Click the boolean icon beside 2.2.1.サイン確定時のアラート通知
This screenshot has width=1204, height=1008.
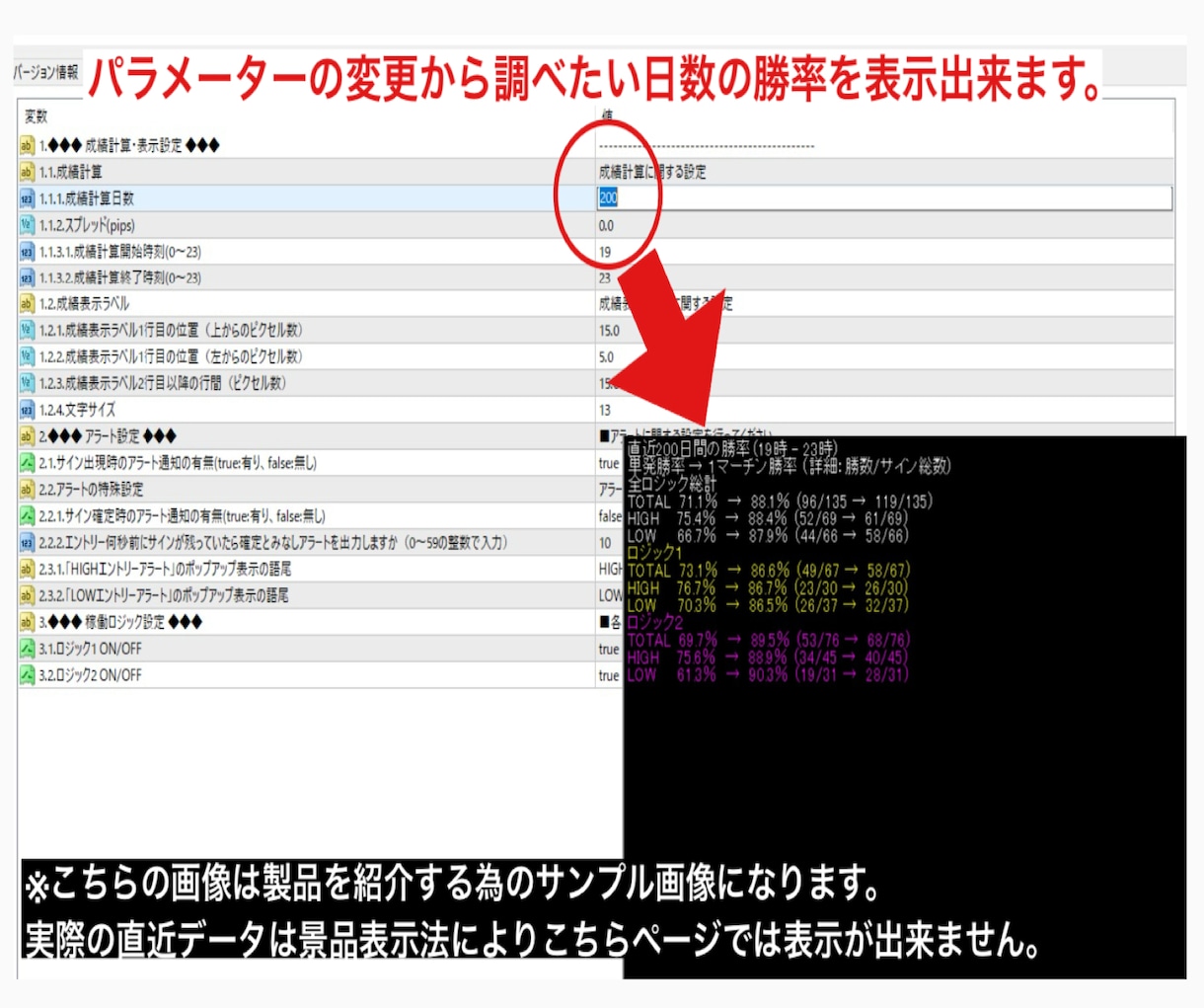coord(27,515)
